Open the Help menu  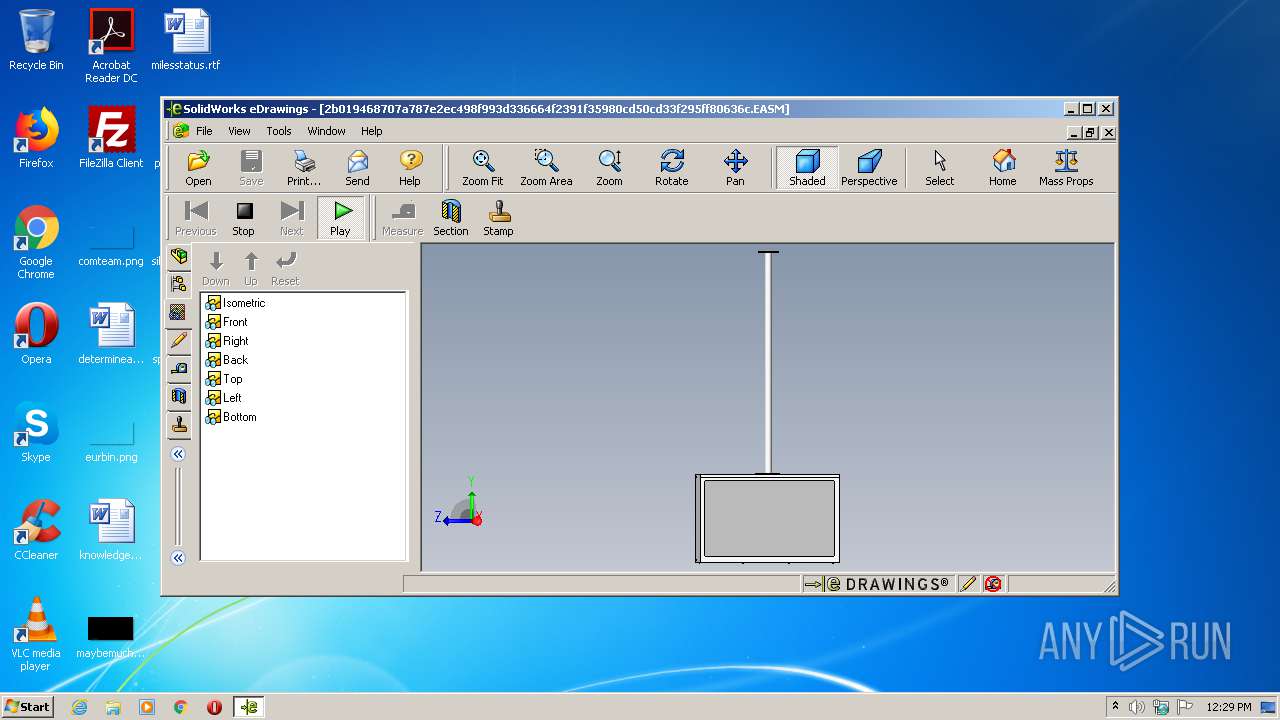(372, 131)
